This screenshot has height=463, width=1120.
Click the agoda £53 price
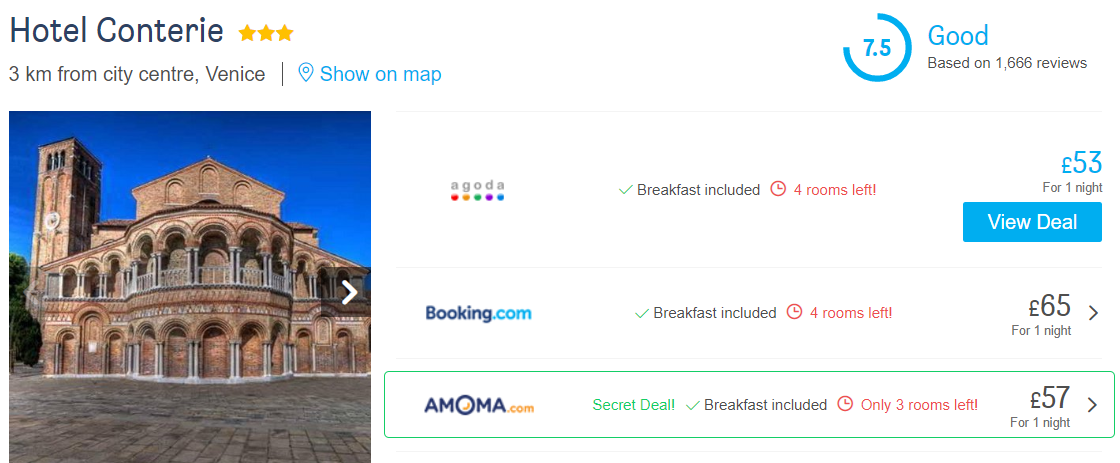tap(1081, 163)
